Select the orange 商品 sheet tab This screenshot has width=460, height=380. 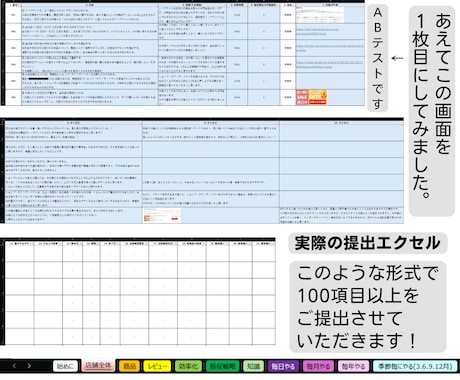coord(130,366)
